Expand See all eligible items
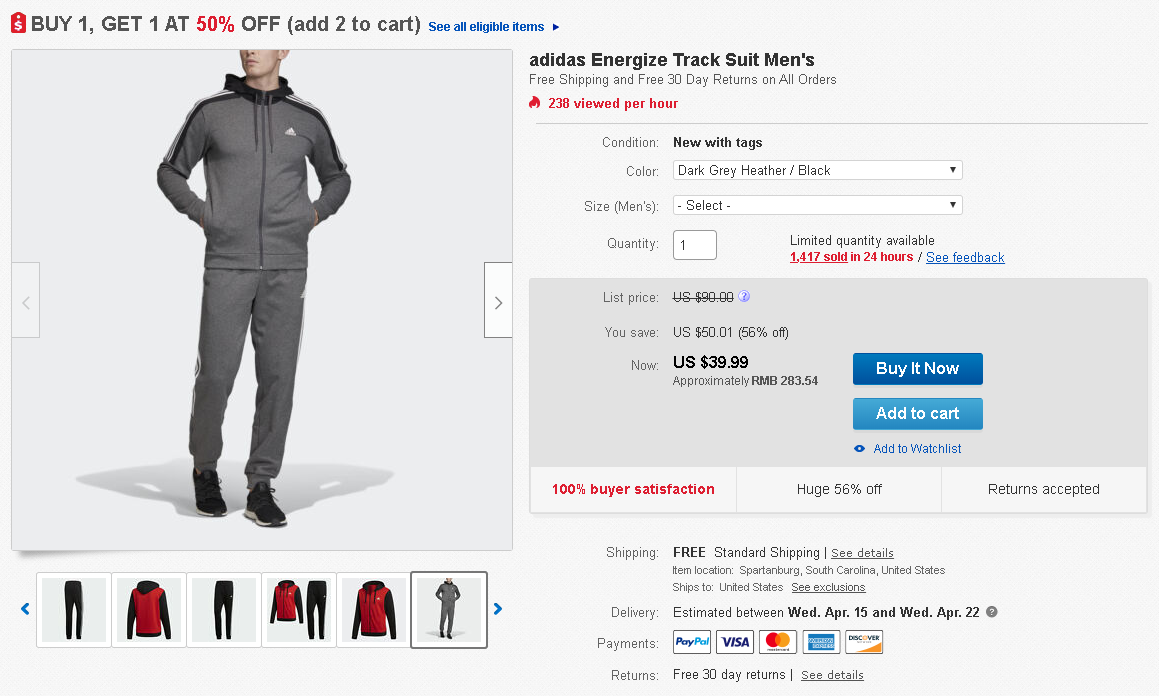This screenshot has width=1159, height=696. coord(494,27)
